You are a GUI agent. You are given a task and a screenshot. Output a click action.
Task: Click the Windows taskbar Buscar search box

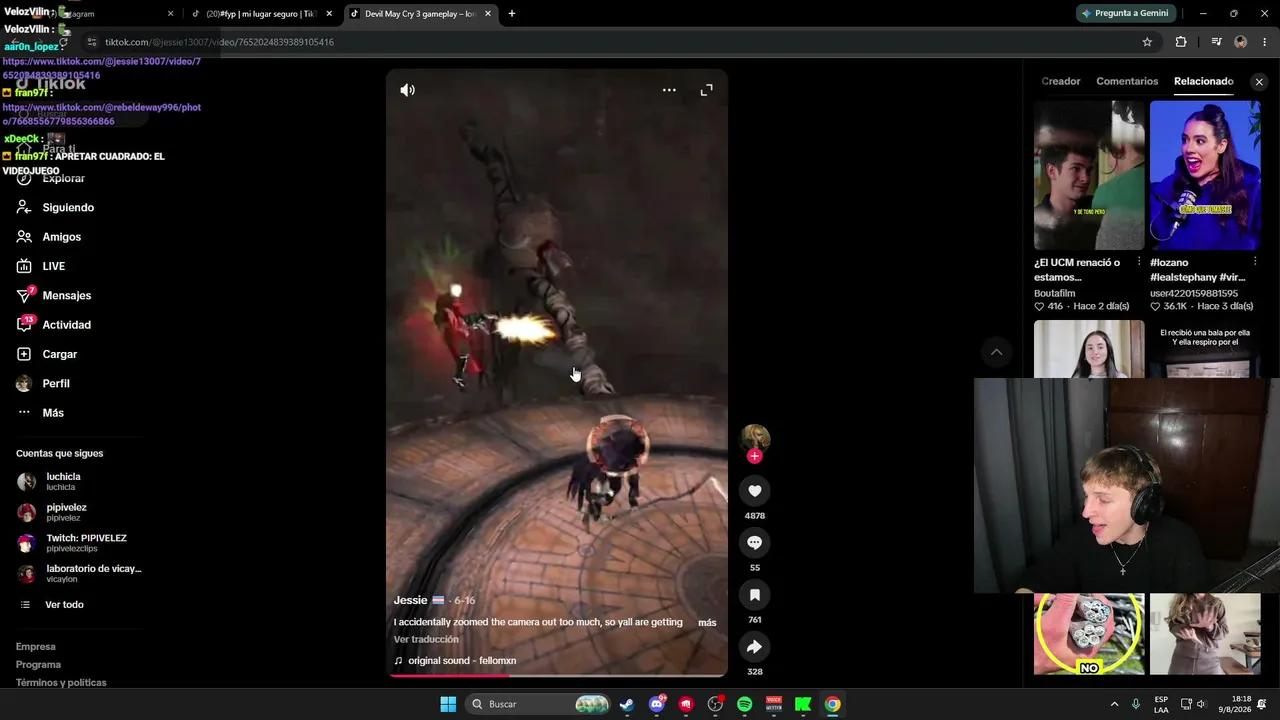pos(539,704)
